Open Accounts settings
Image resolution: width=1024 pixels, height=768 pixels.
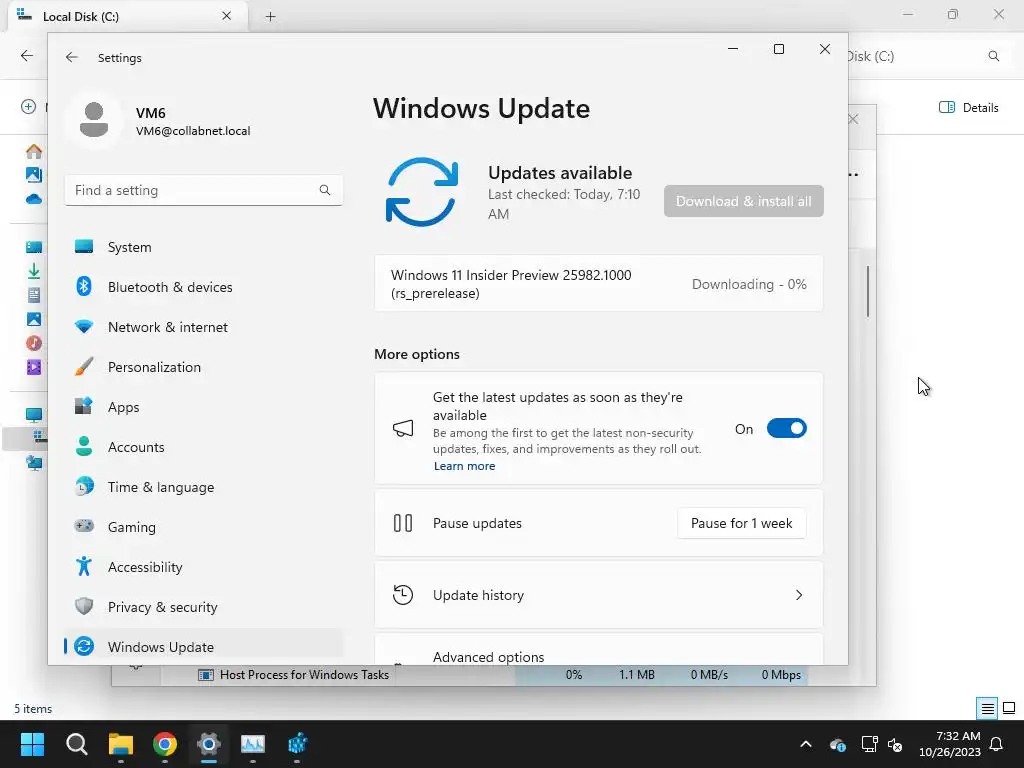[203, 447]
